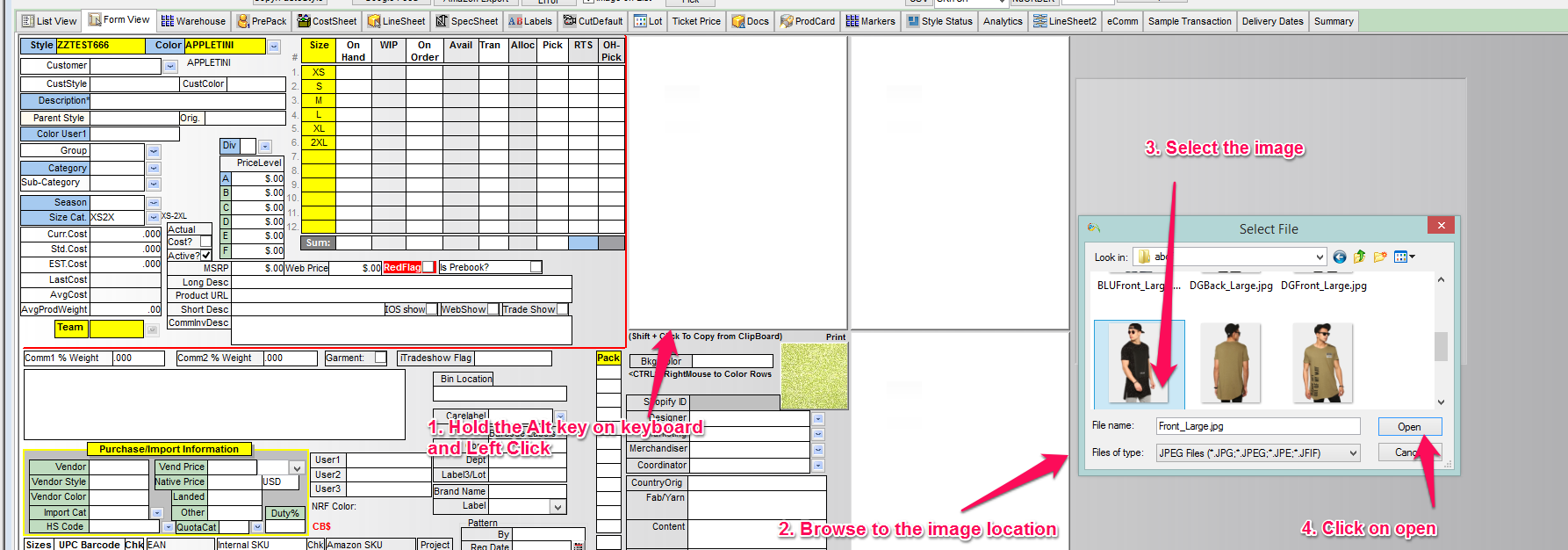
Task: Open the Warehouse tab
Action: pyautogui.click(x=194, y=21)
